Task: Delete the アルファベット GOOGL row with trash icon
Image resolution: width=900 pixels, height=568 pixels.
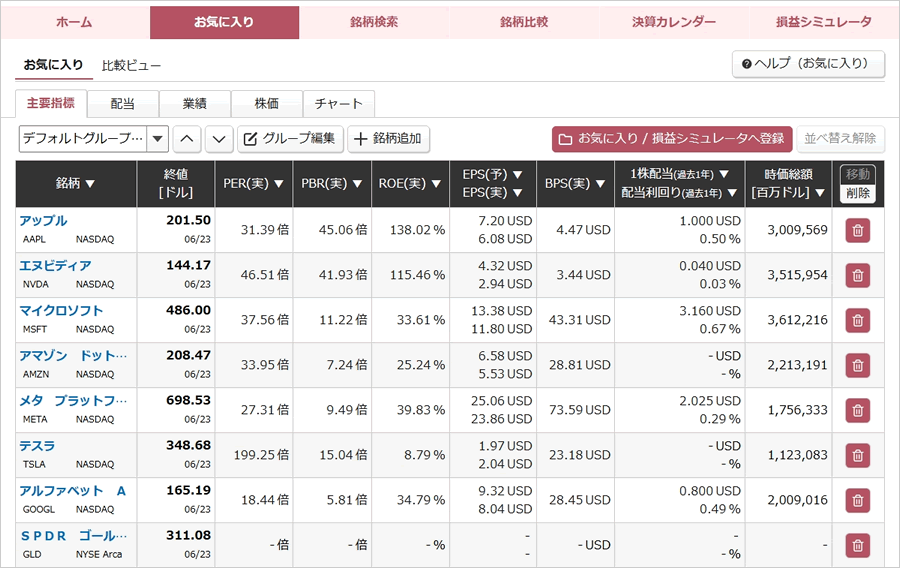Action: tap(858, 500)
